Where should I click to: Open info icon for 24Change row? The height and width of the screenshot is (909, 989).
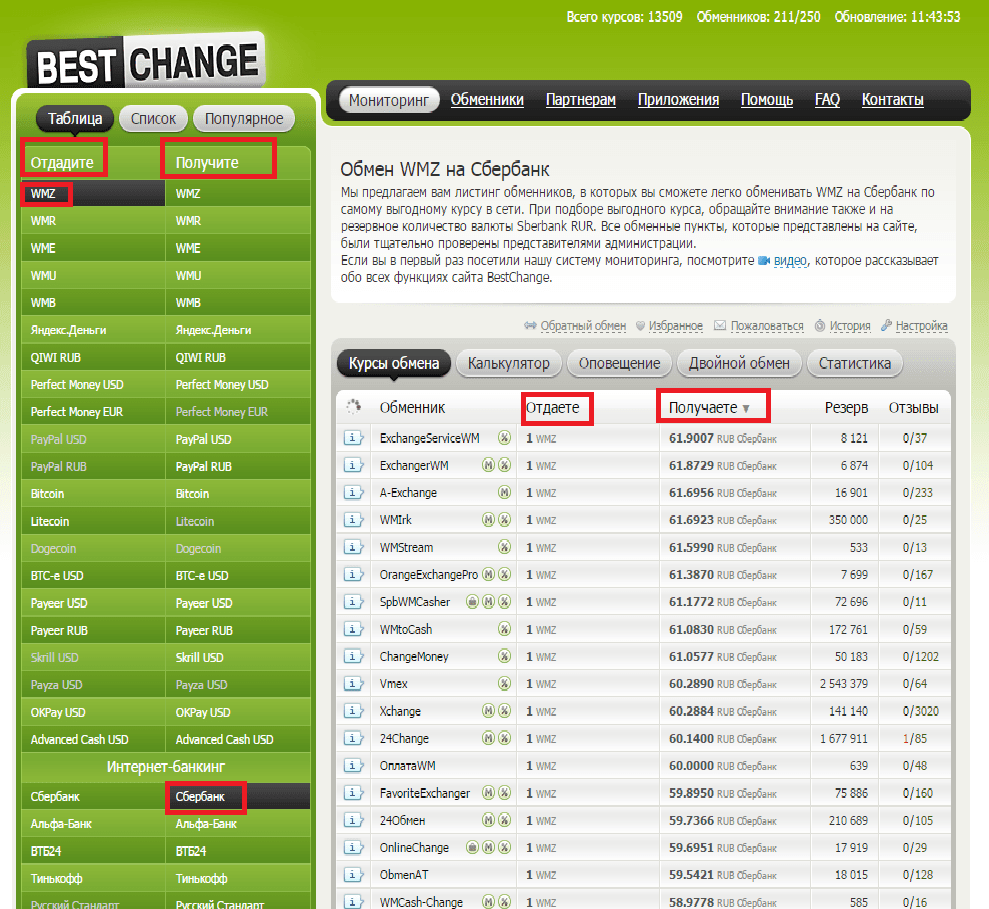(x=353, y=738)
